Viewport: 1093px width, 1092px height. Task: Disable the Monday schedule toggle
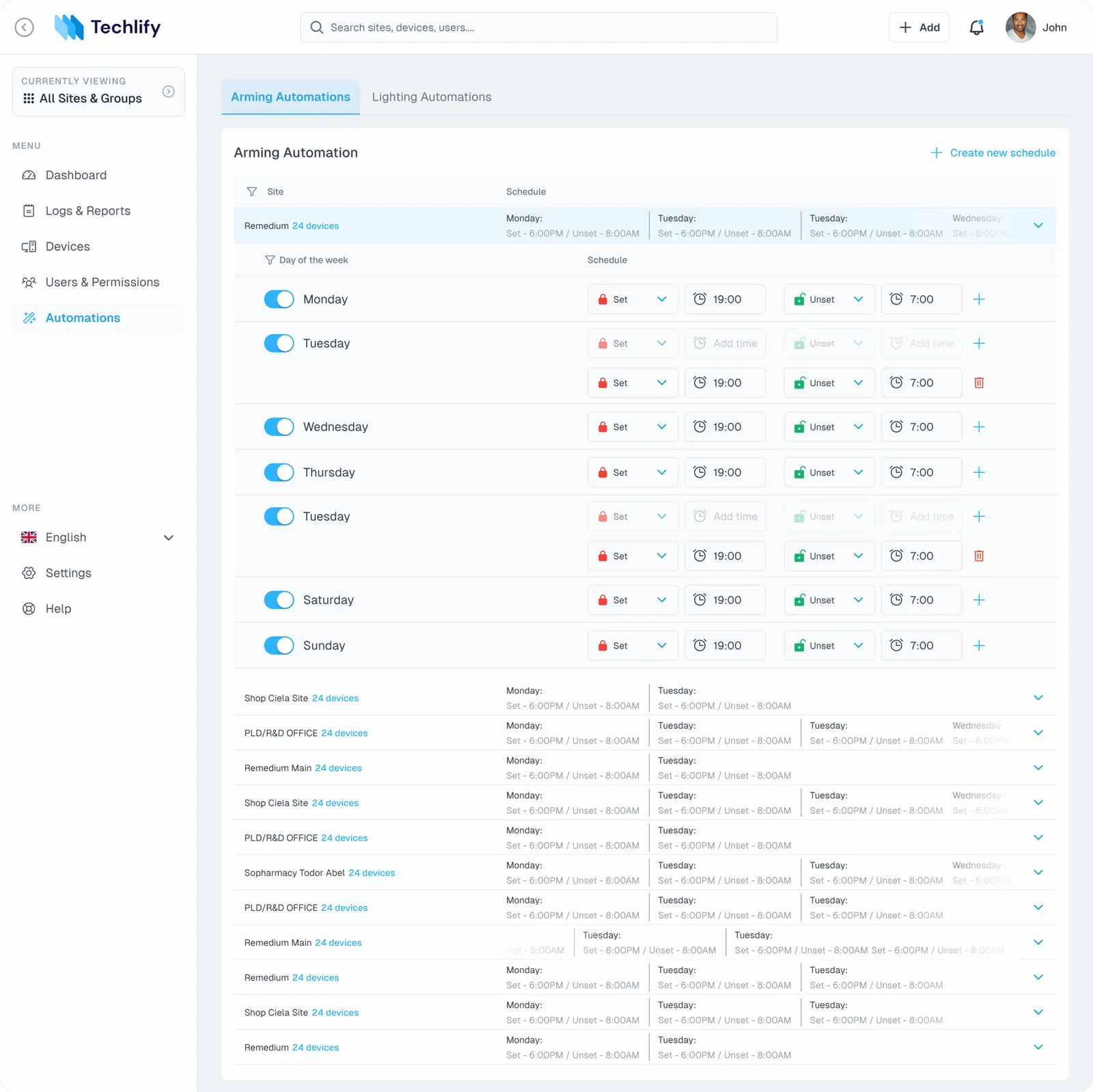pyautogui.click(x=279, y=299)
